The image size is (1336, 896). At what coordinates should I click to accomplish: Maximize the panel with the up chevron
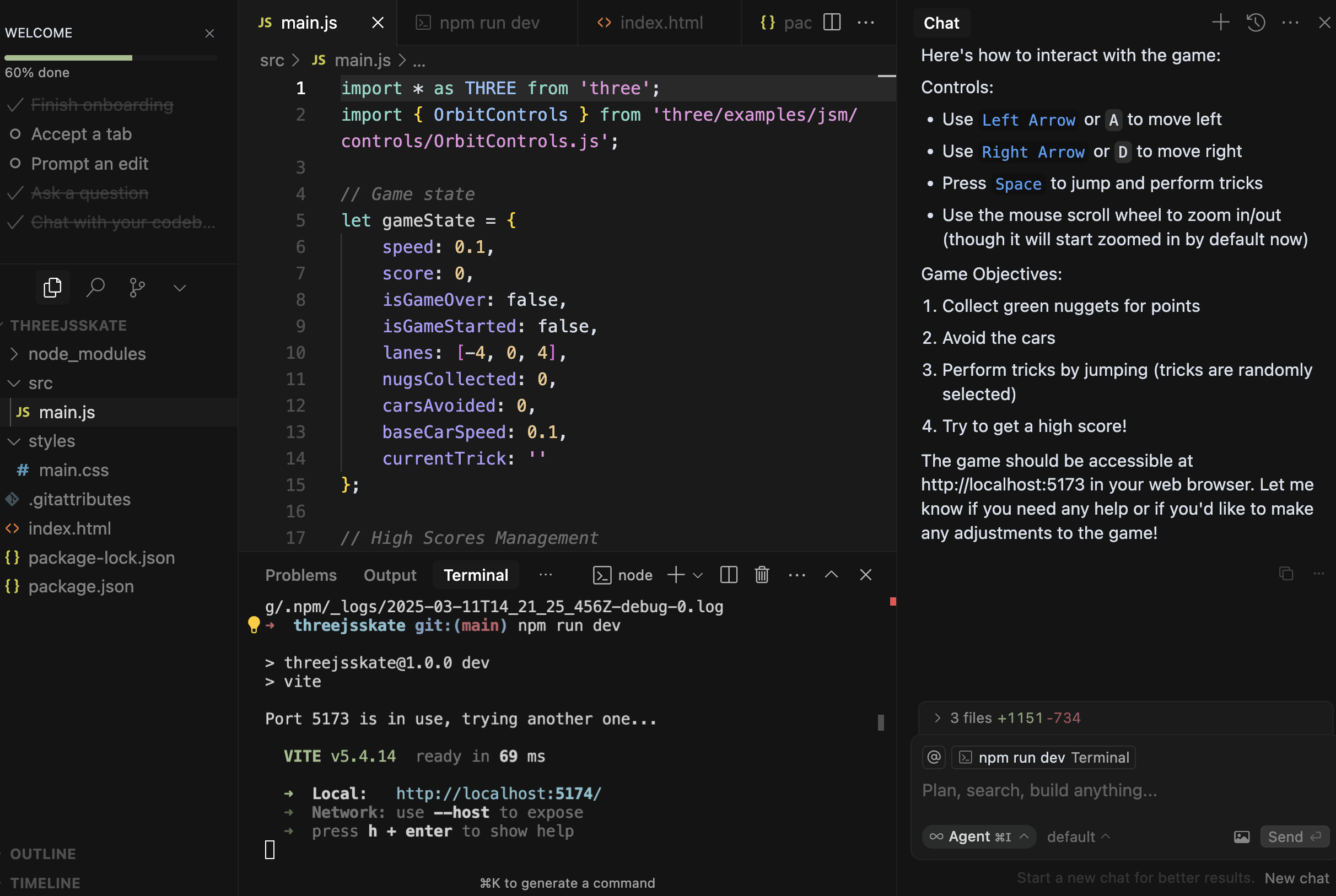click(832, 575)
